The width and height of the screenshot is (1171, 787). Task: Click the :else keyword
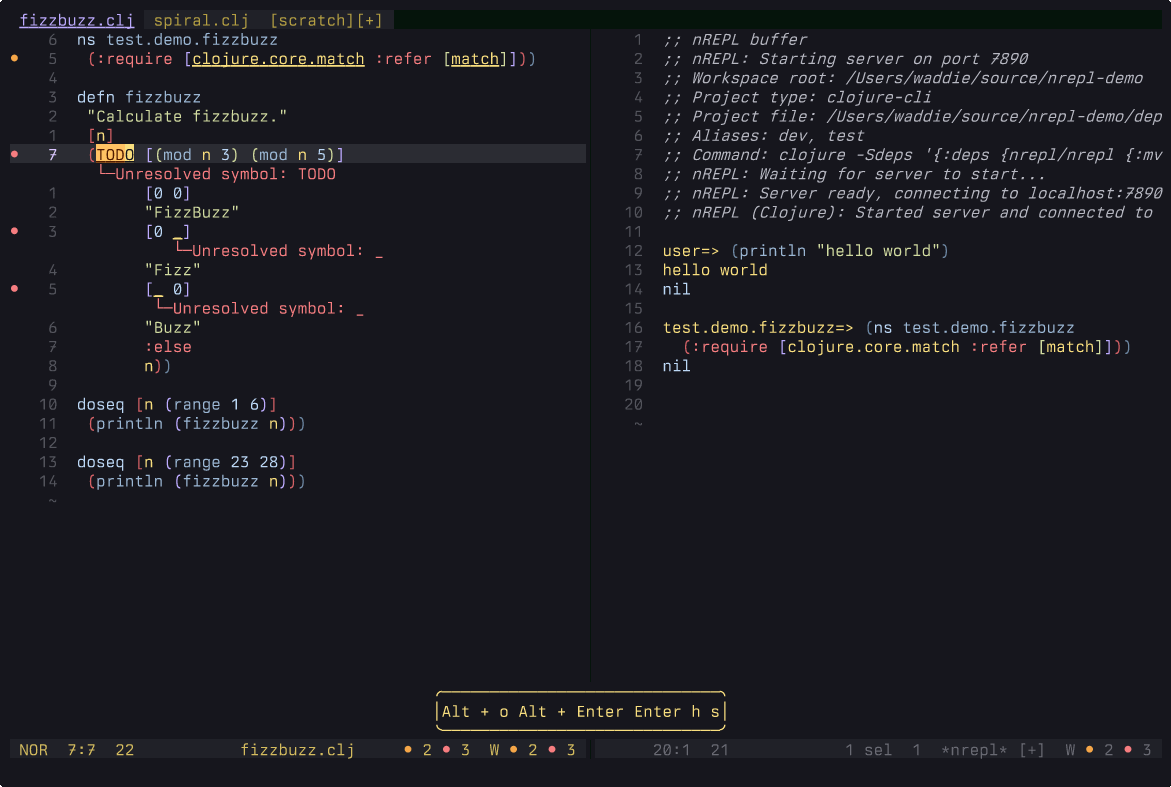point(168,346)
